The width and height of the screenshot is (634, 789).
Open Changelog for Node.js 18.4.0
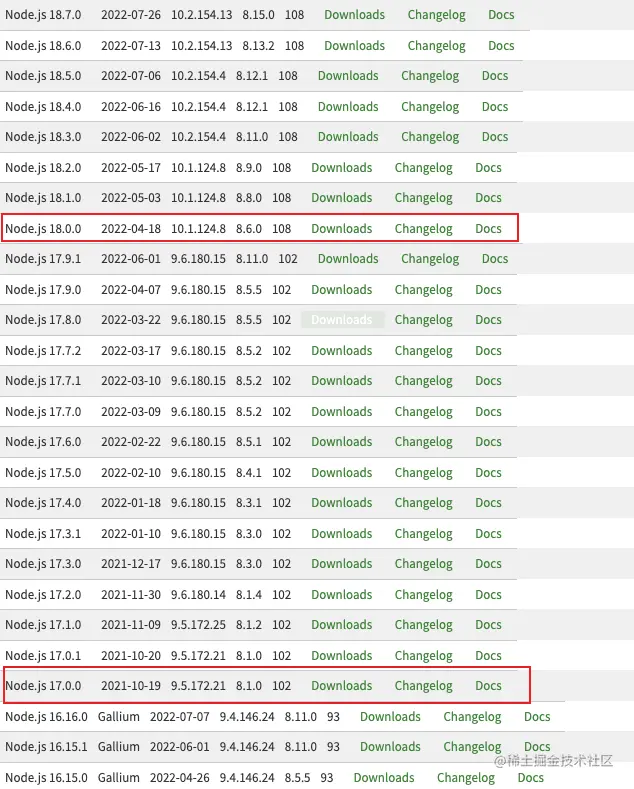pyautogui.click(x=430, y=108)
